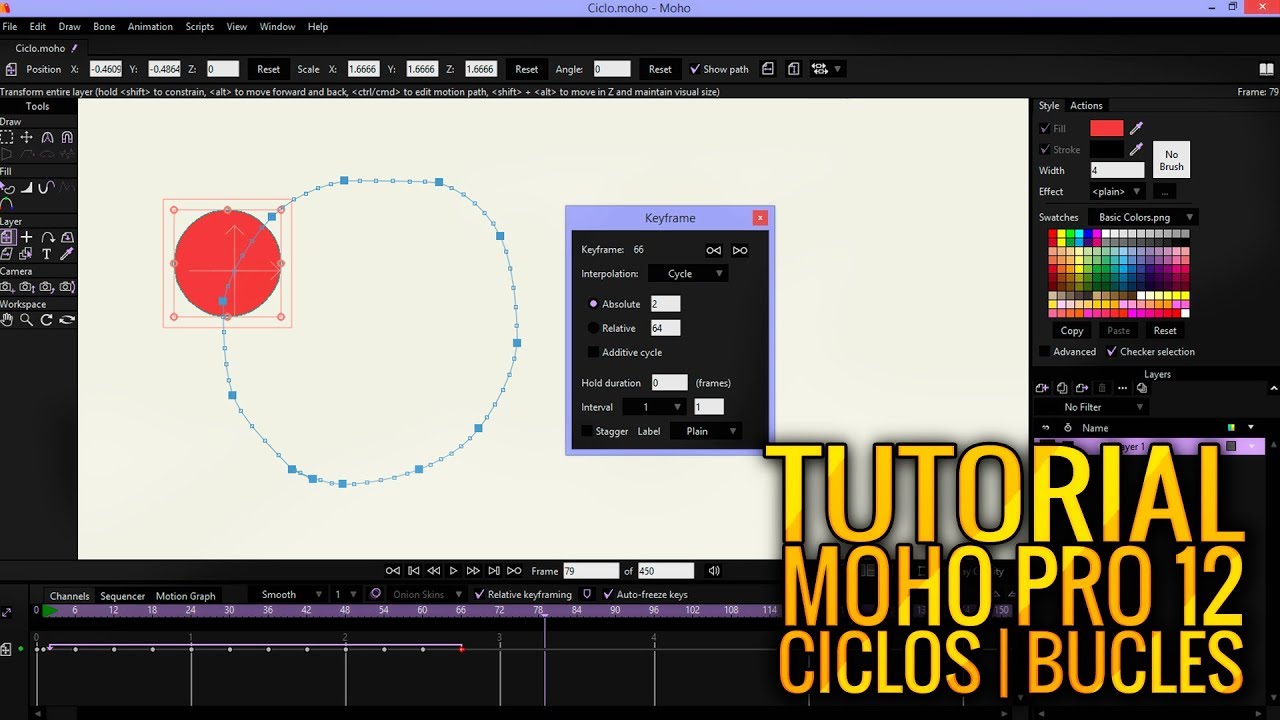The image size is (1280, 720).
Task: Select the Rotate Workspace tool
Action: coord(47,320)
